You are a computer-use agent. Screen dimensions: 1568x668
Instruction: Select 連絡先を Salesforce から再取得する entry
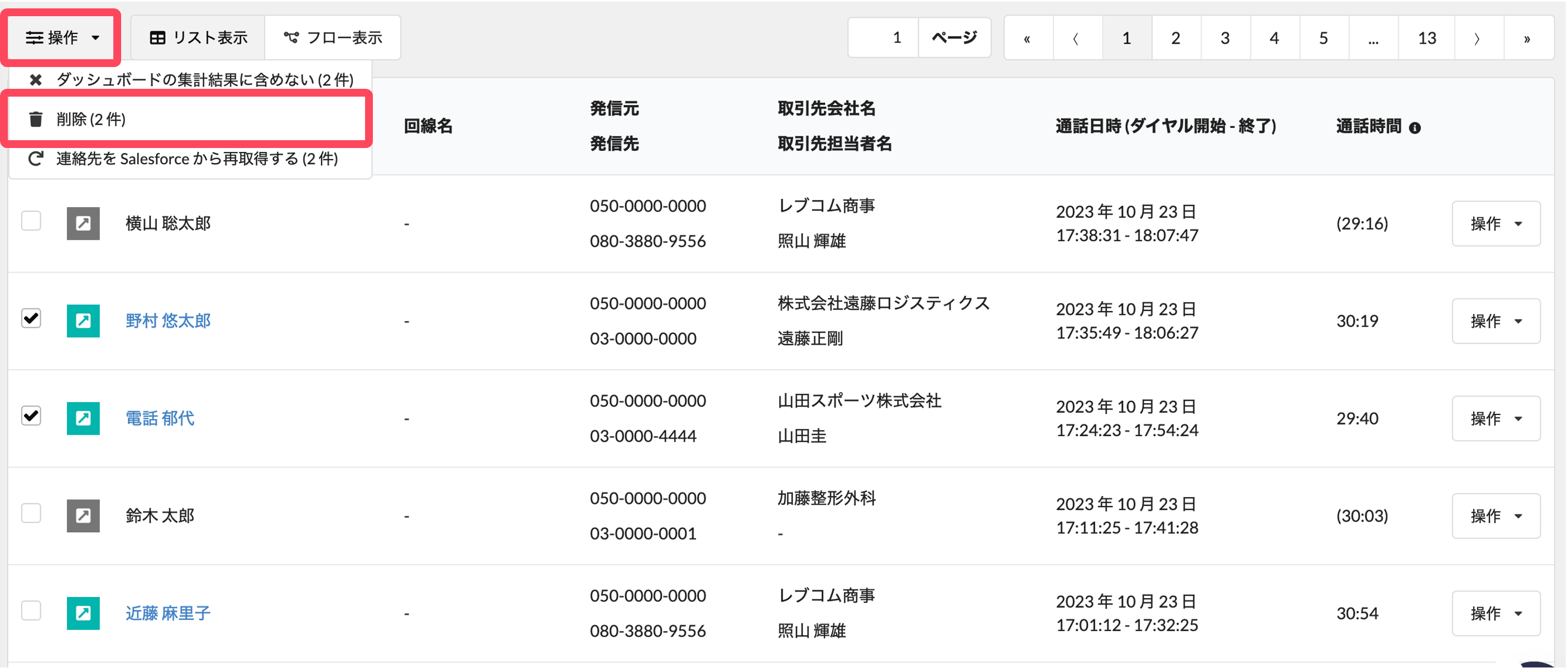point(190,159)
